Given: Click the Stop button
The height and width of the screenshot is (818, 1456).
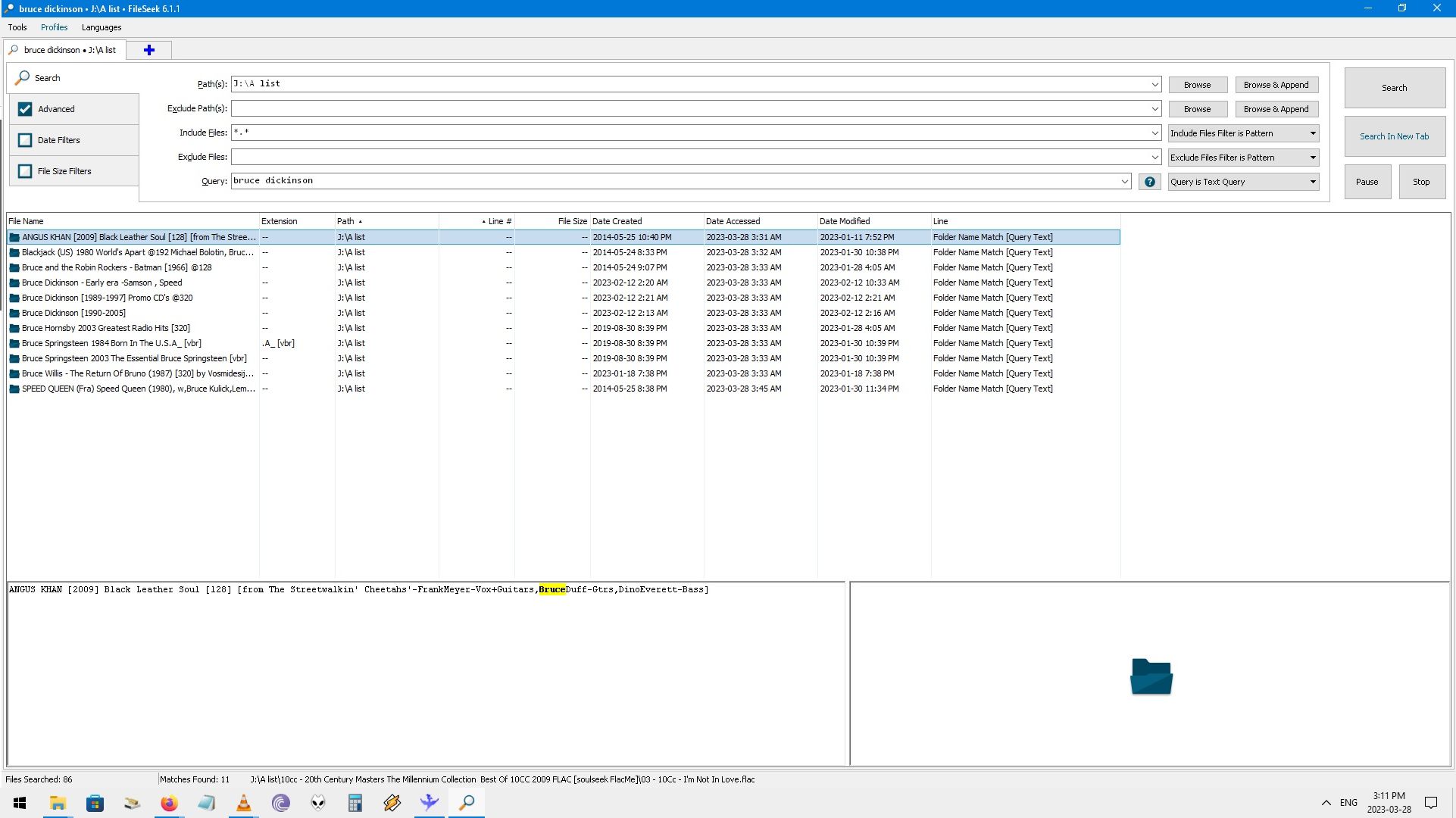Looking at the screenshot, I should point(1421,182).
